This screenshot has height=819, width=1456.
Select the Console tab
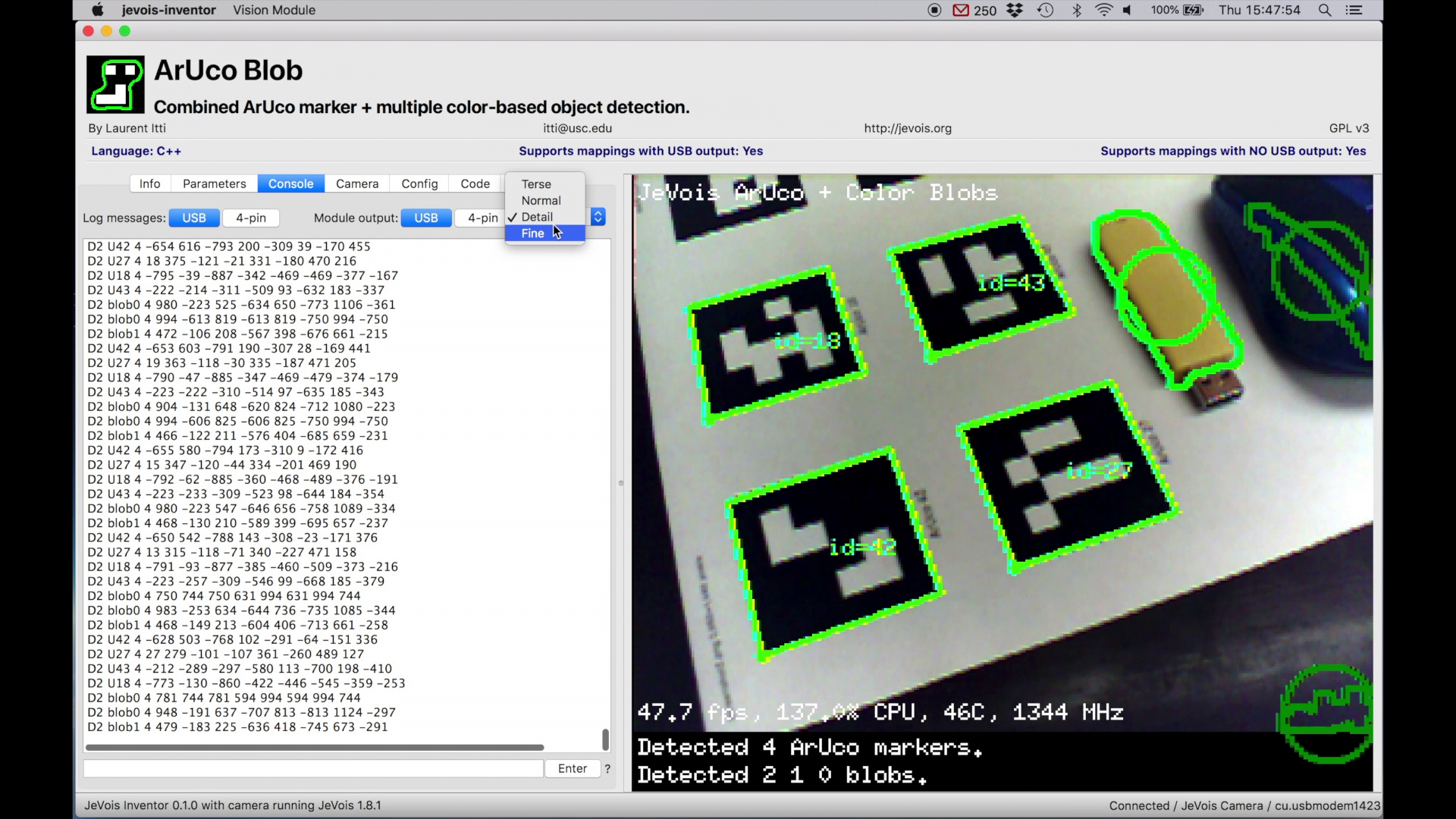click(x=291, y=184)
